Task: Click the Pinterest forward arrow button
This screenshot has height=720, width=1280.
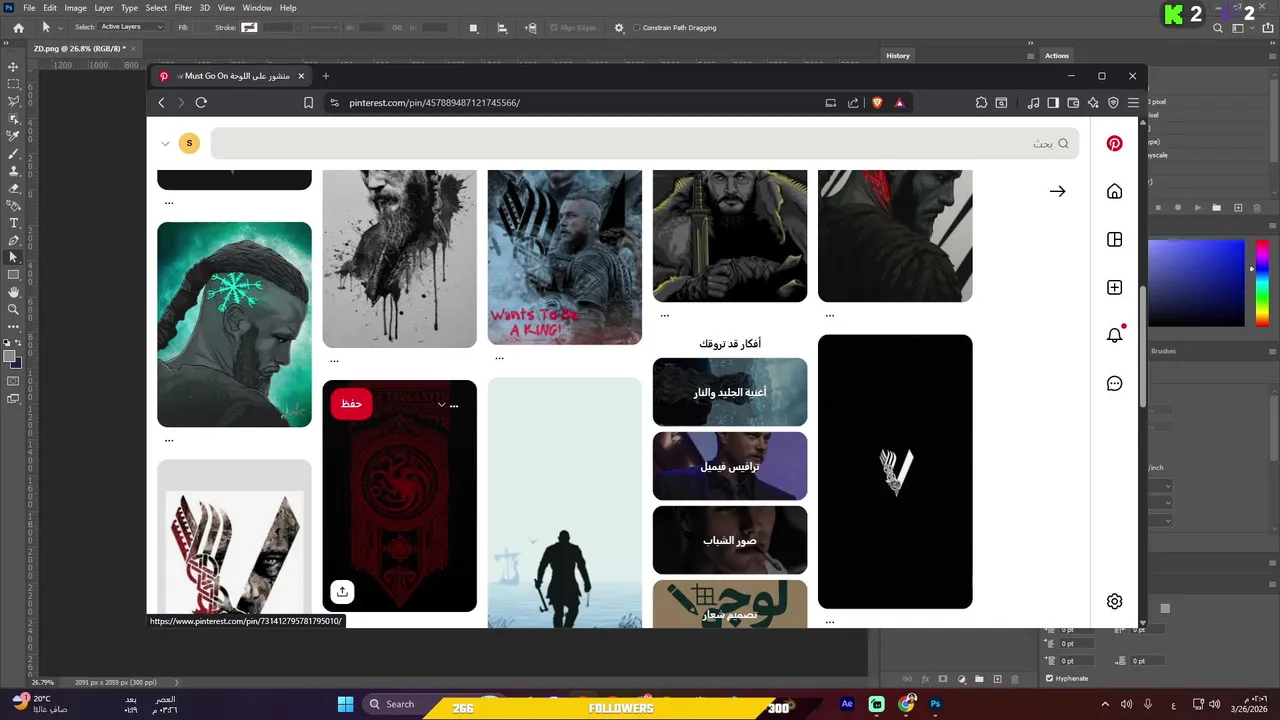Action: pos(1057,191)
